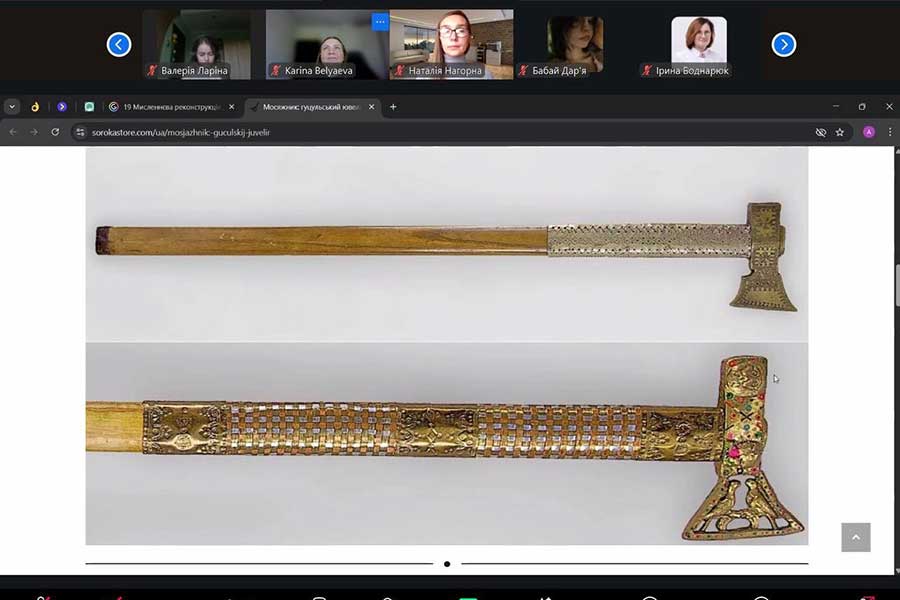Show next participants with right arrow

pyautogui.click(x=783, y=44)
